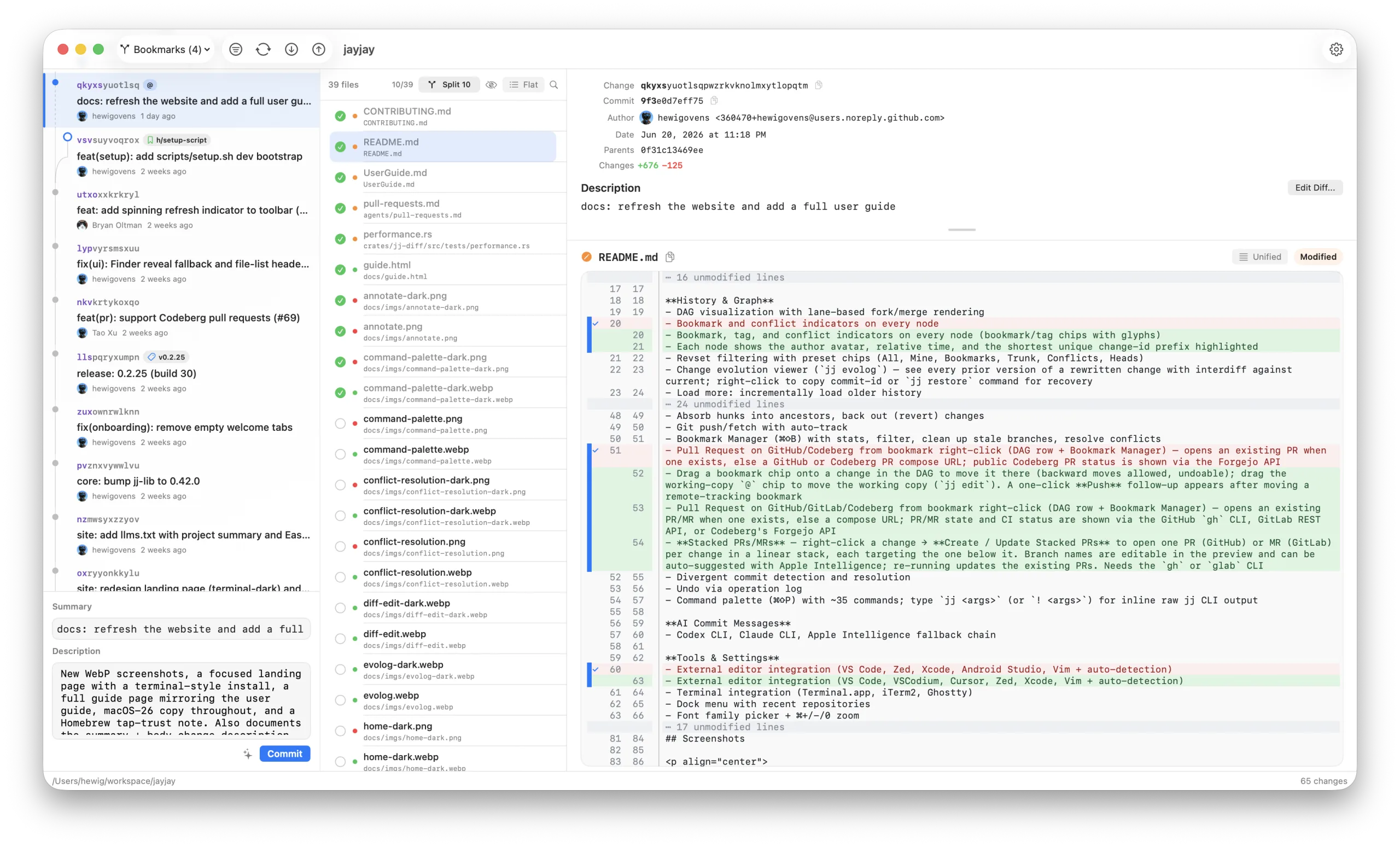Viewport: 1400px width, 847px height.
Task: Select the utxoxxkrkryl spinning refresh indicator commit
Action: [x=182, y=209]
